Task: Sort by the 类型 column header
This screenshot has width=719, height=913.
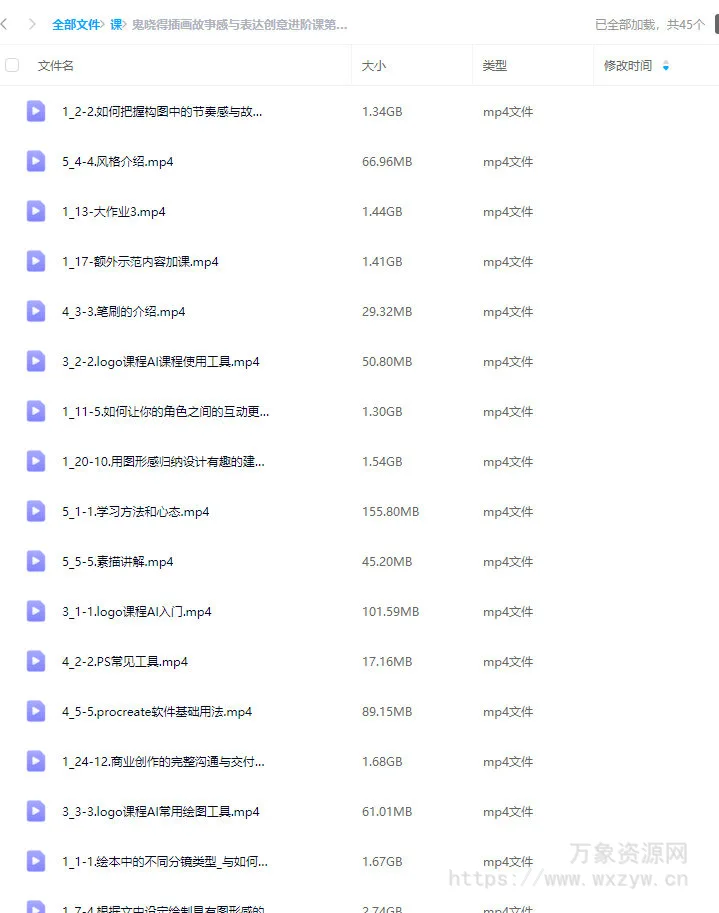Action: point(495,66)
